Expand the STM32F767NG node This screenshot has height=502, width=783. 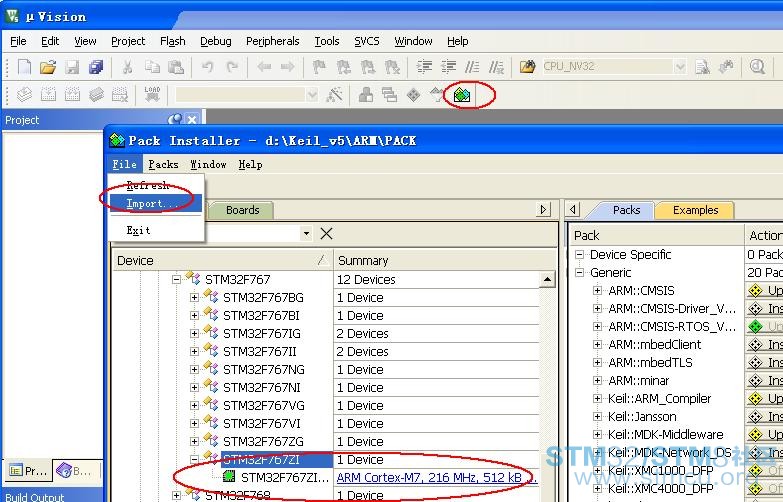click(194, 370)
